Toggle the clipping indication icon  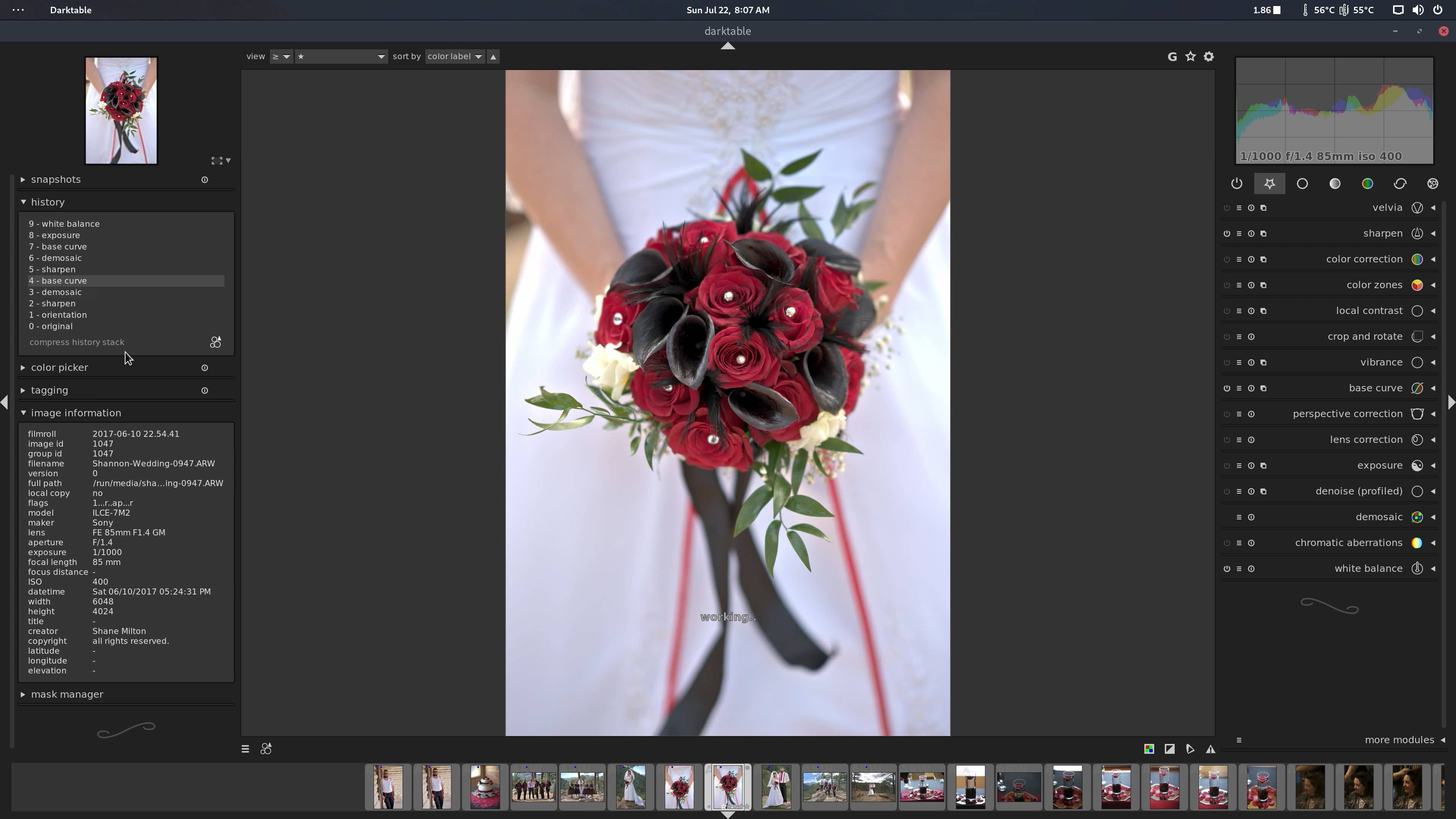coord(1169,749)
